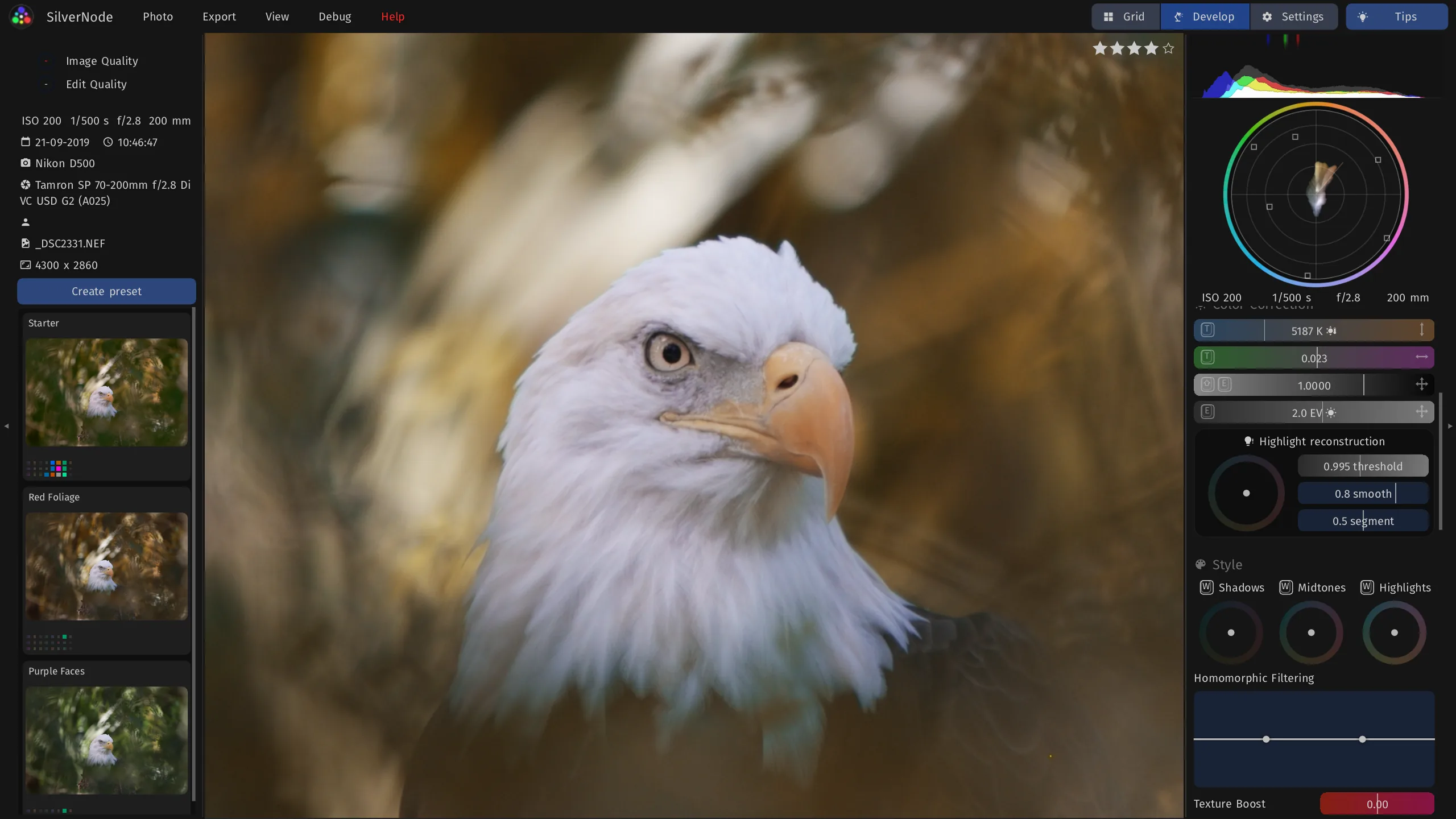Adjust the Texture Boost slider

[x=1377, y=804]
